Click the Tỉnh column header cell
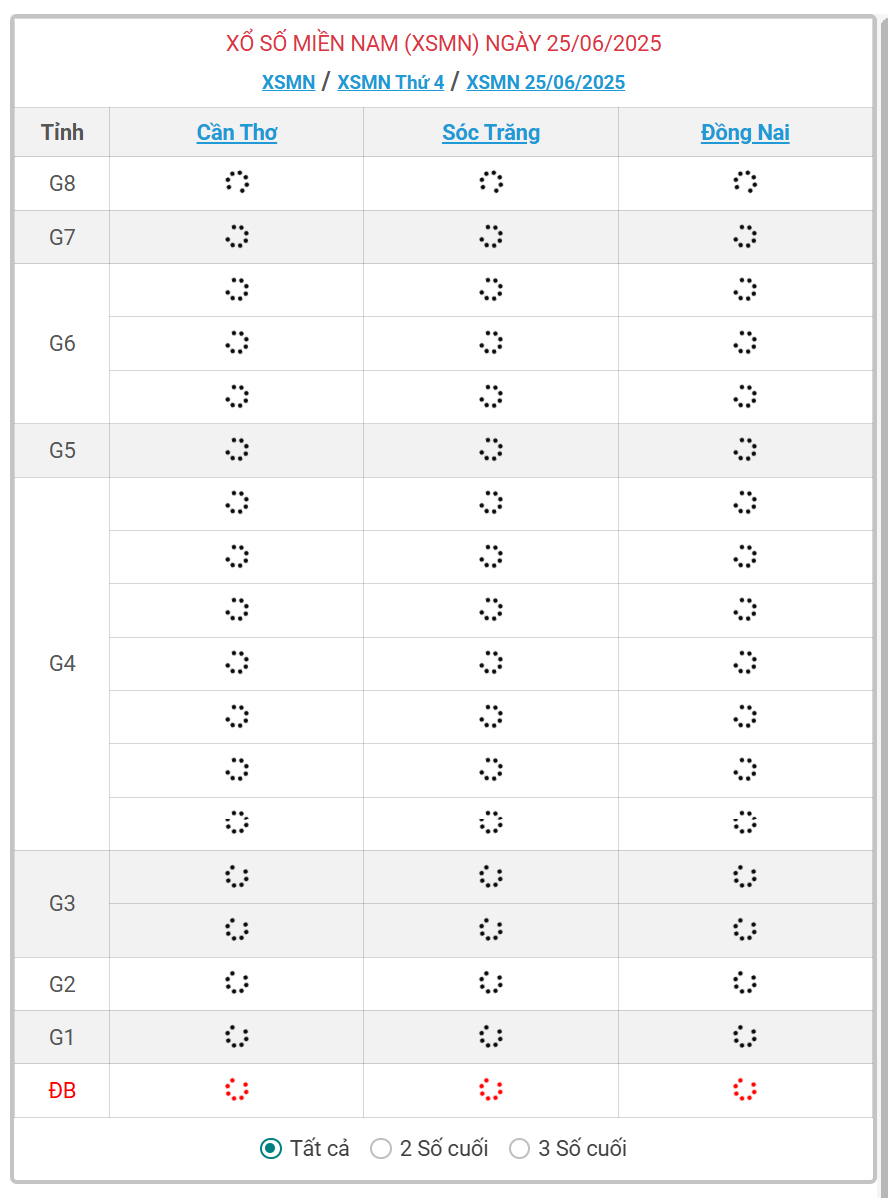 (62, 133)
